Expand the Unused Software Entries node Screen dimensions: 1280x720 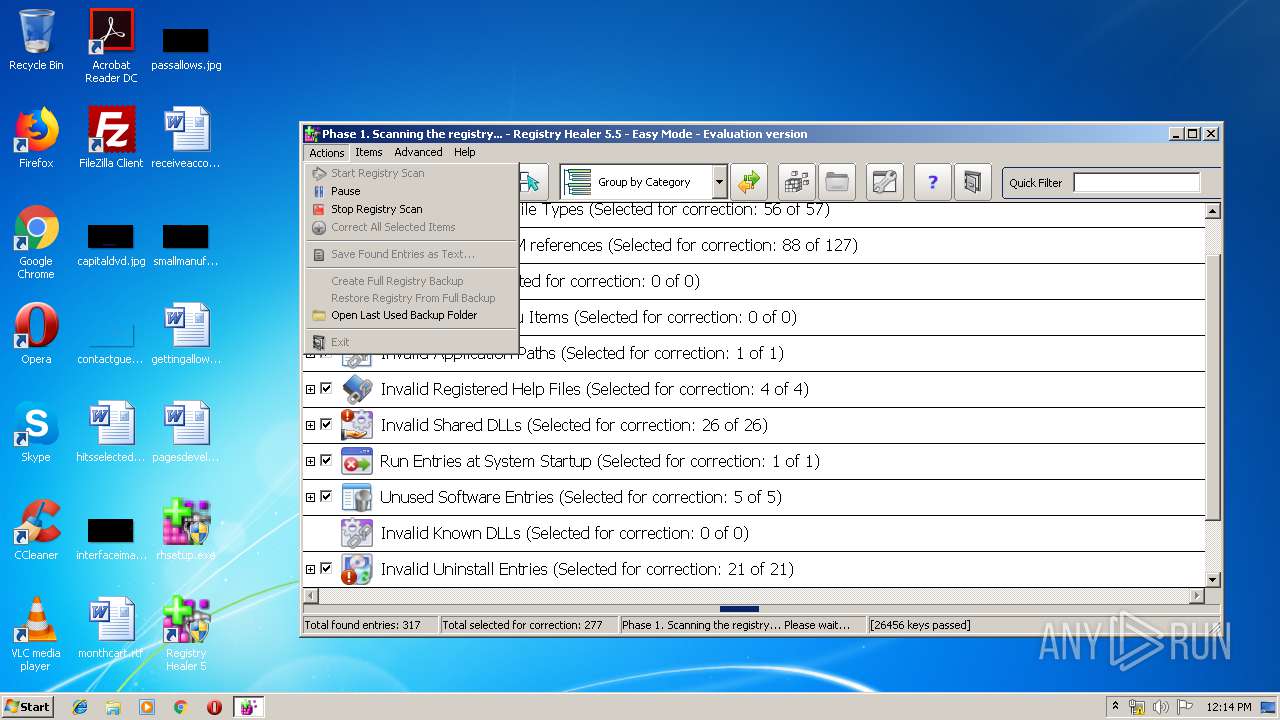pos(310,497)
